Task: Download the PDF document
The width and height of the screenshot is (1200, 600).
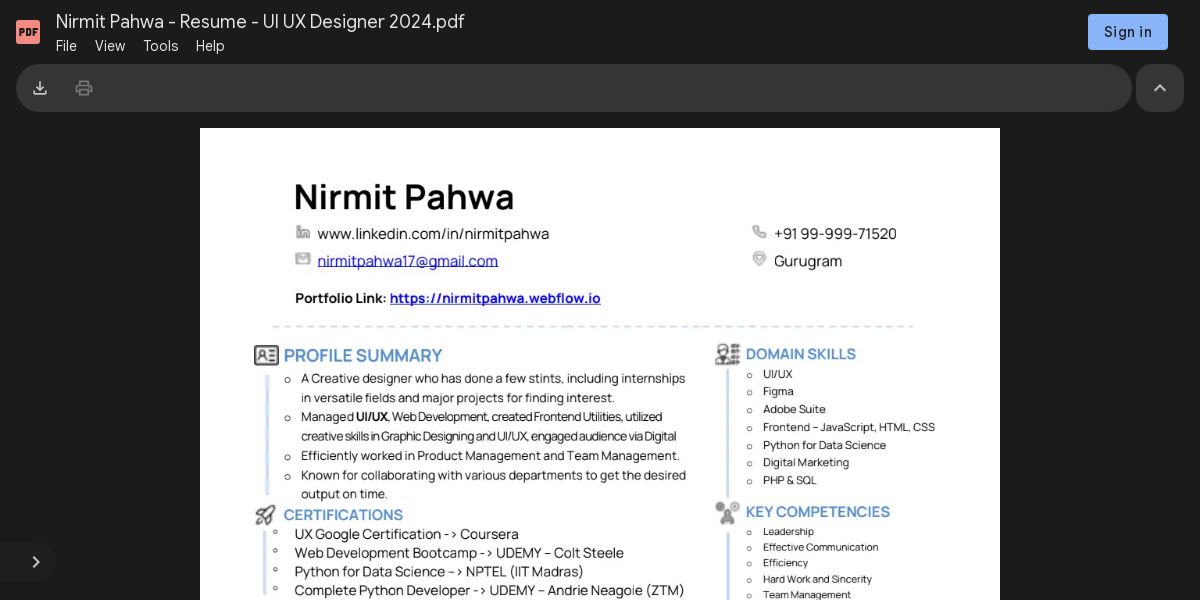Action: click(40, 88)
